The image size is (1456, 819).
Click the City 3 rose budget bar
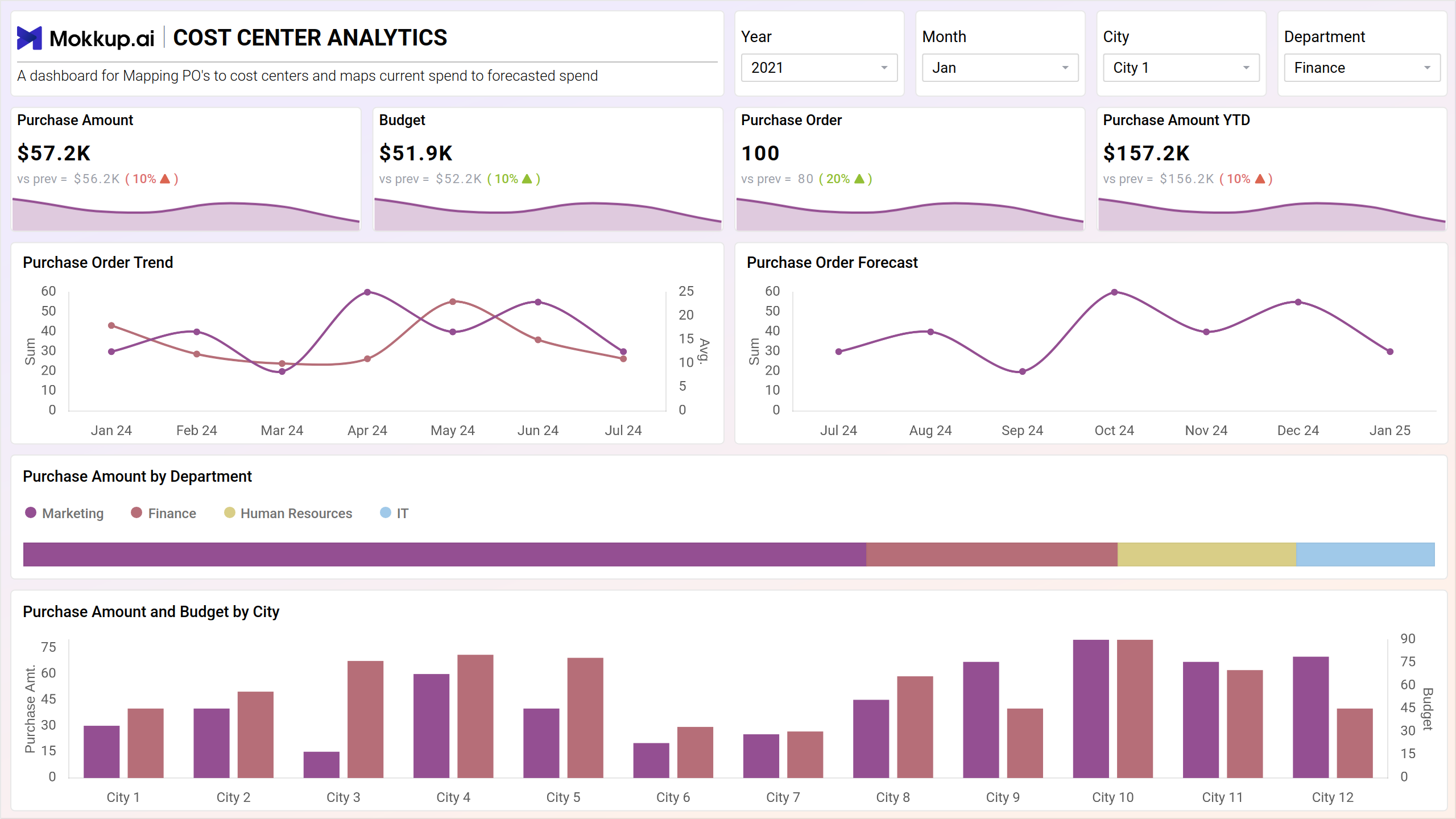tap(366, 719)
